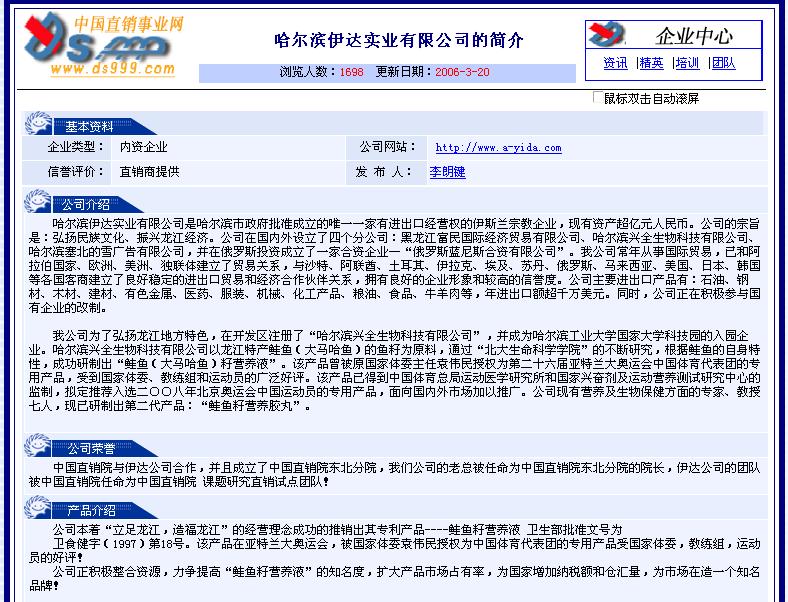
Task: Open the 资讯 link
Action: coord(615,63)
